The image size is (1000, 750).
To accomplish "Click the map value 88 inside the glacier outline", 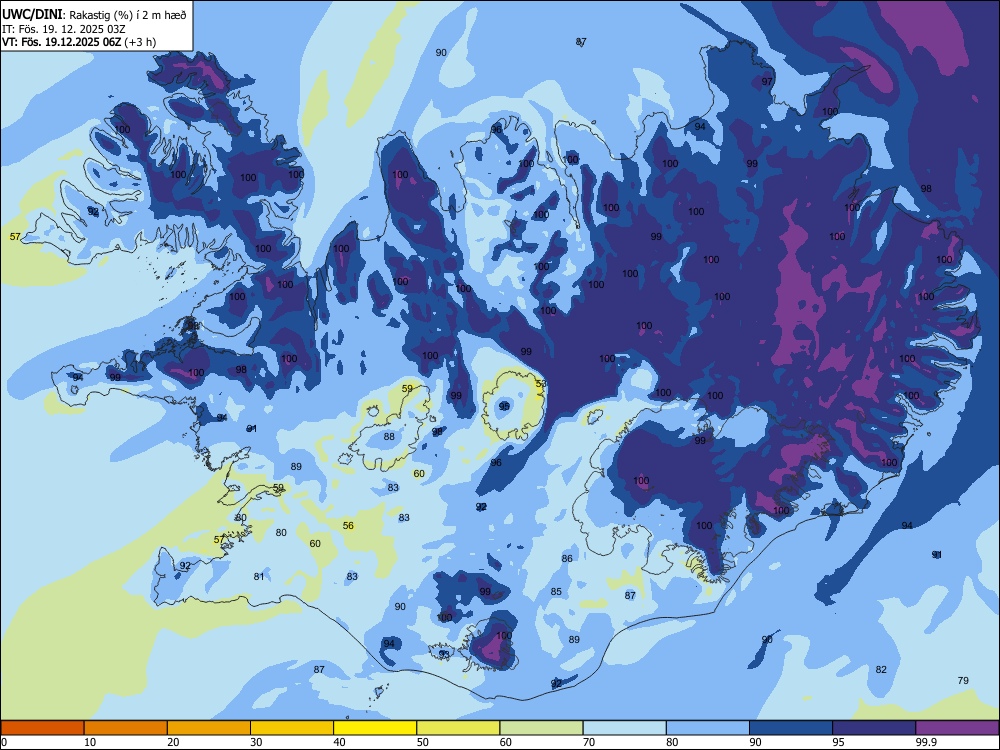I will pos(389,437).
